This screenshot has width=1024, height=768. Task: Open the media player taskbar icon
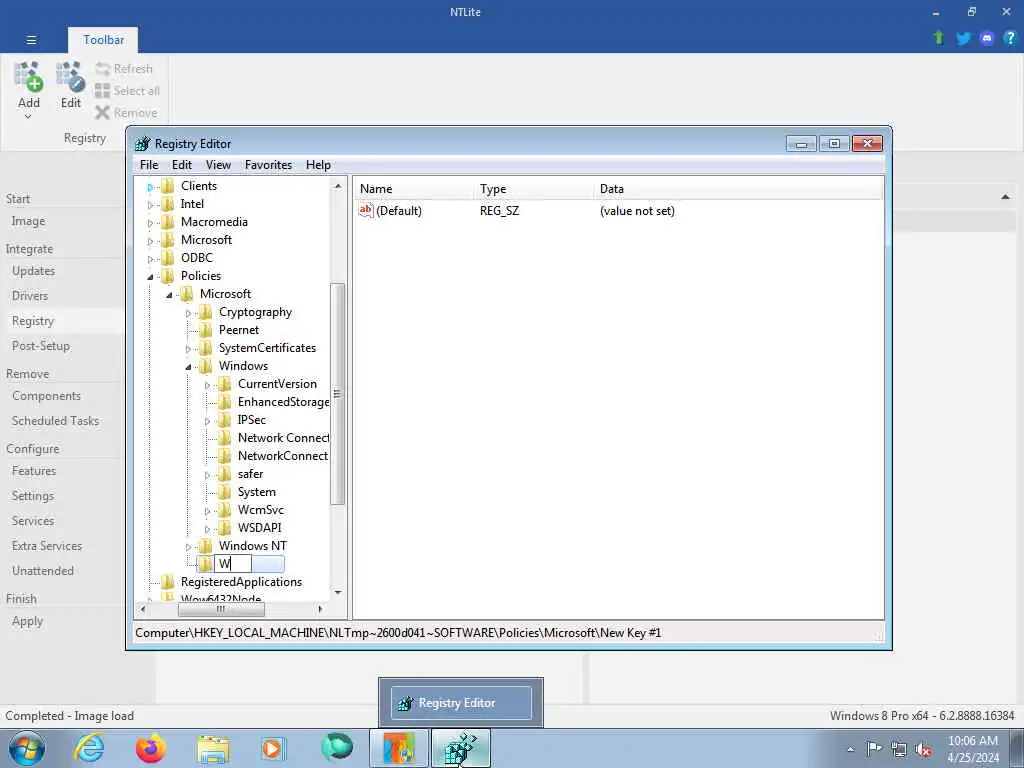pyautogui.click(x=273, y=748)
